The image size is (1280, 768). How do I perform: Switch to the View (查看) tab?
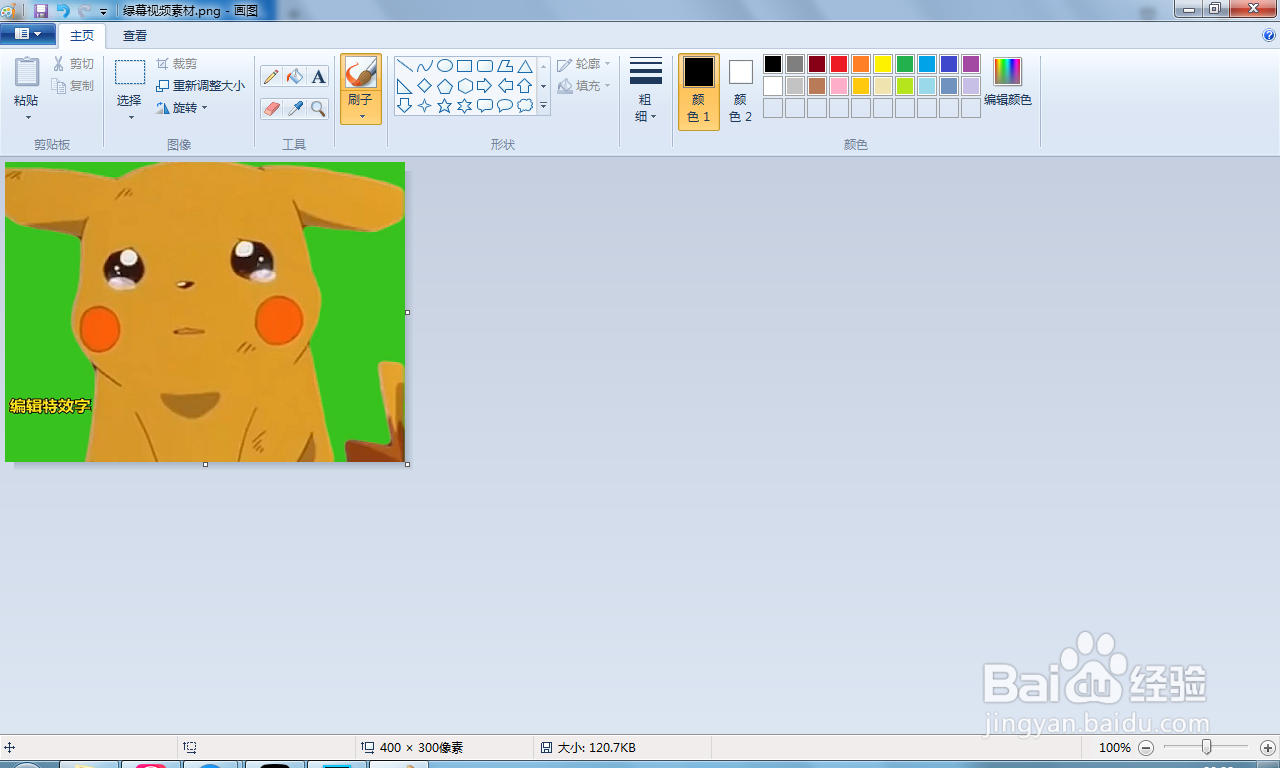click(x=135, y=35)
